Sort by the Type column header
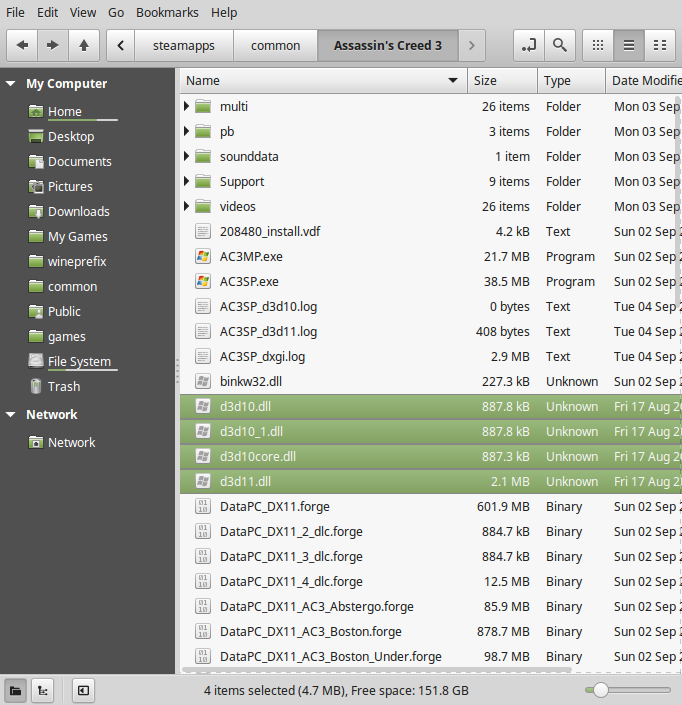Screen dimensions: 682x705 (x=571, y=81)
